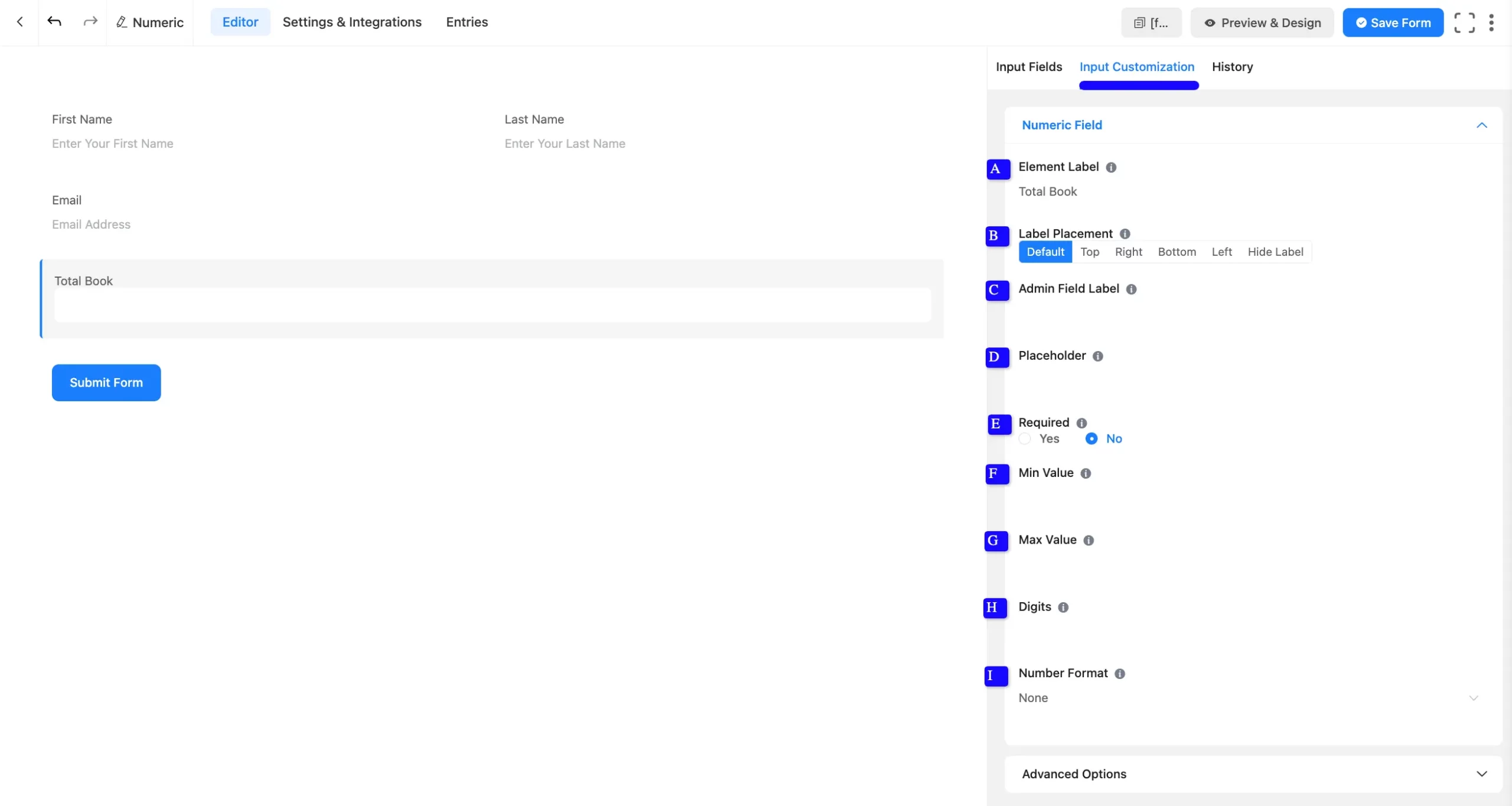Open the three-dot more options menu
Viewport: 1512px width, 806px height.
click(1491, 22)
